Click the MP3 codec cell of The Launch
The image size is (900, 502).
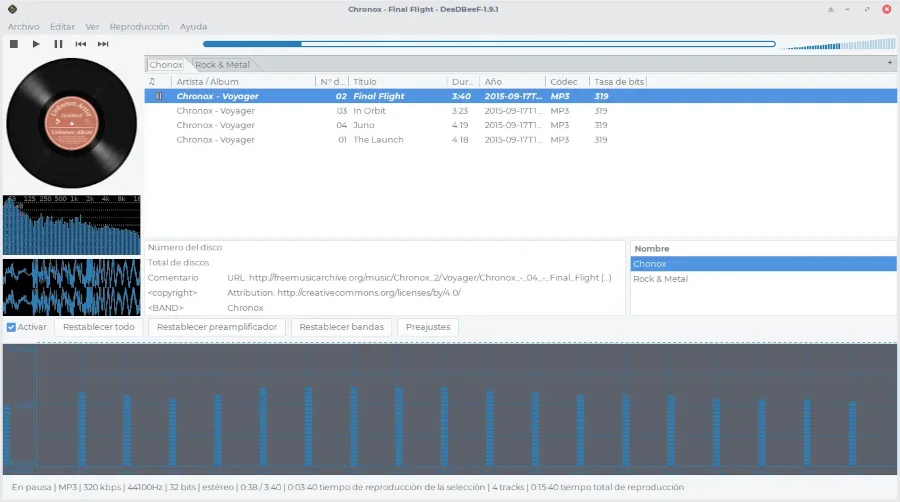(x=560, y=139)
